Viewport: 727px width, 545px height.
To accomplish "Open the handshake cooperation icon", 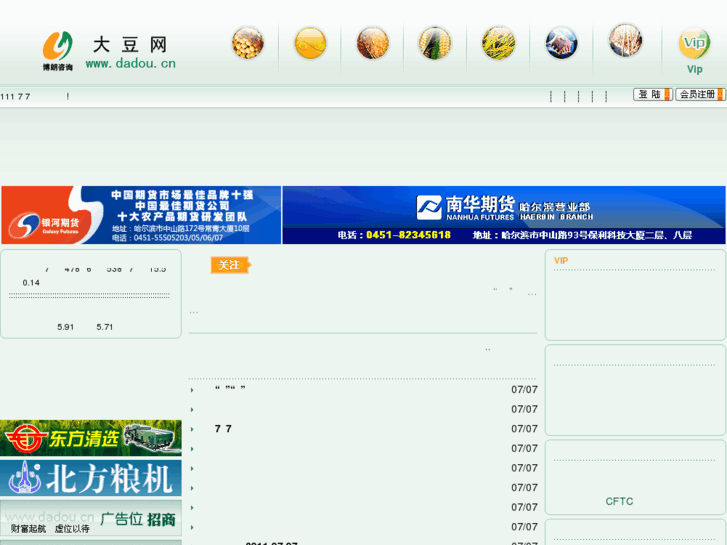I will coord(561,43).
